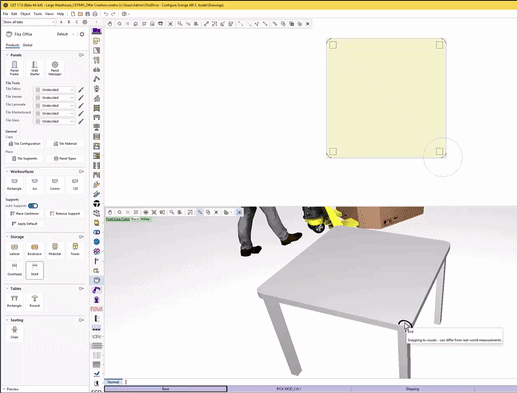517x393 pixels.
Task: Click the Open folder icon
Action: pyautogui.click(x=80, y=14)
